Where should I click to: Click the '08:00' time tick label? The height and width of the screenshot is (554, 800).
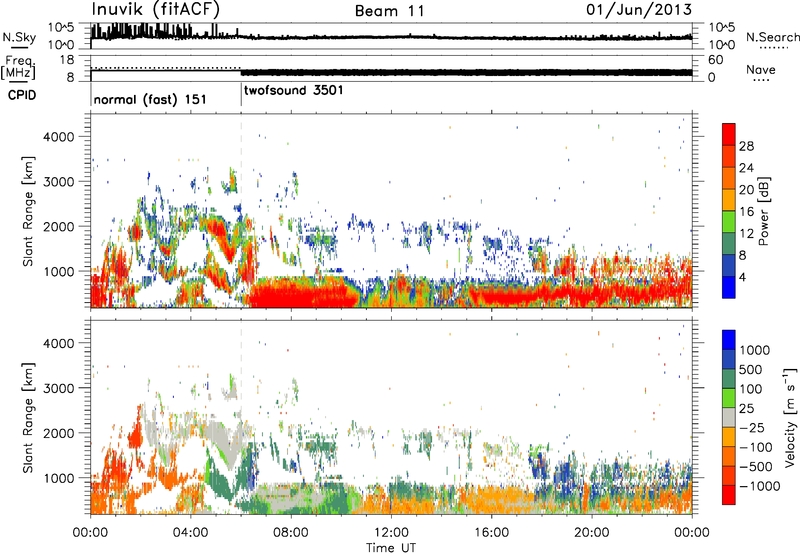(291, 533)
